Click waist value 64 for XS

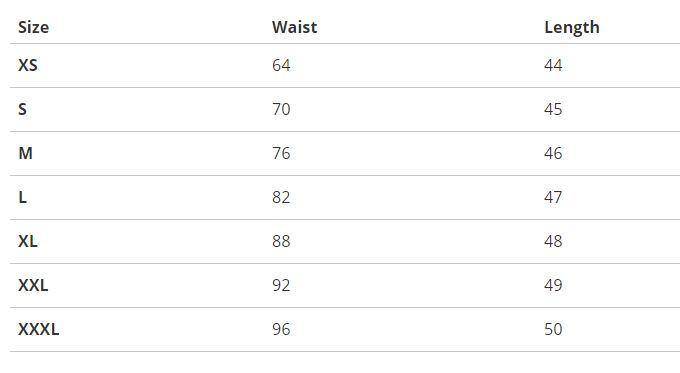click(281, 65)
